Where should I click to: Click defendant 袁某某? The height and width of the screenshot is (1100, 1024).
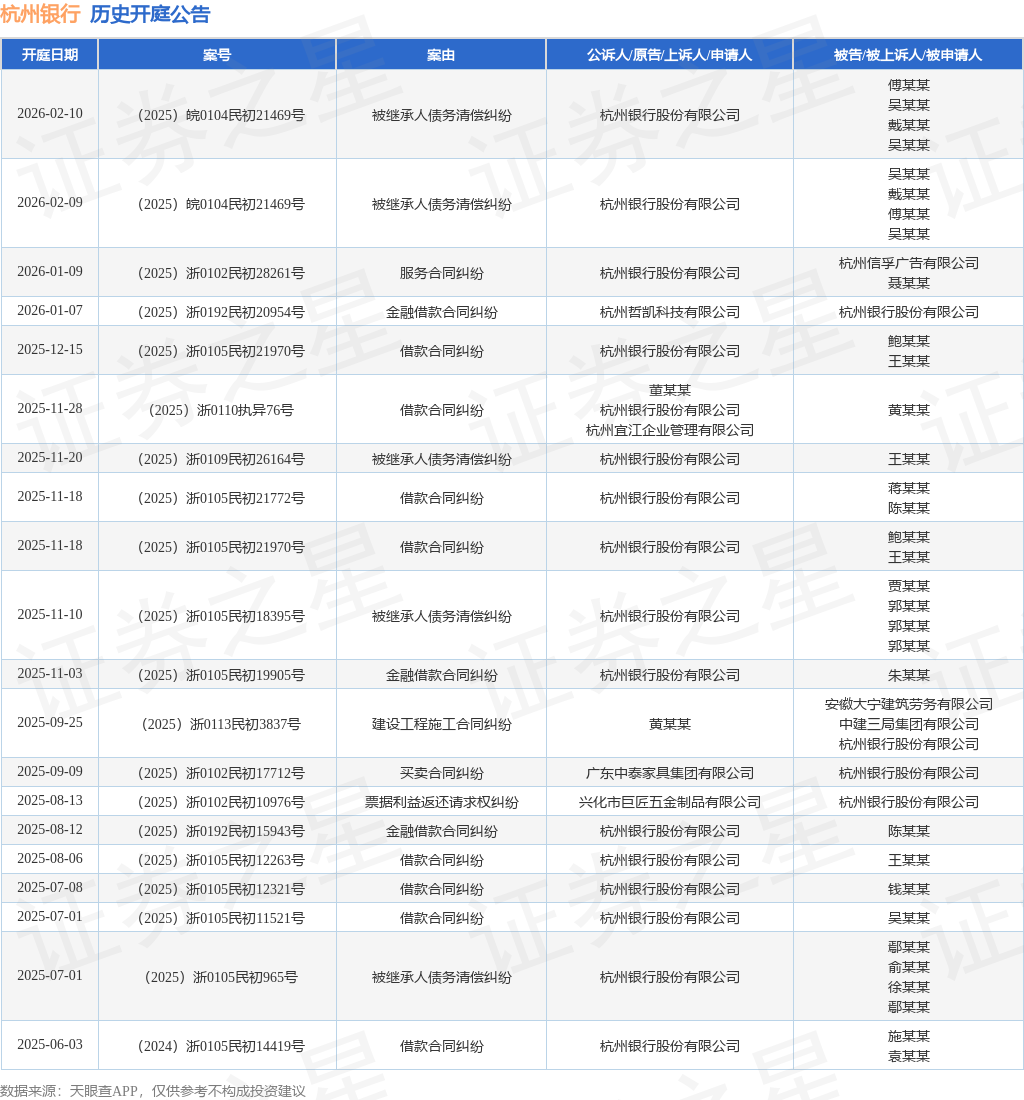click(x=908, y=1057)
